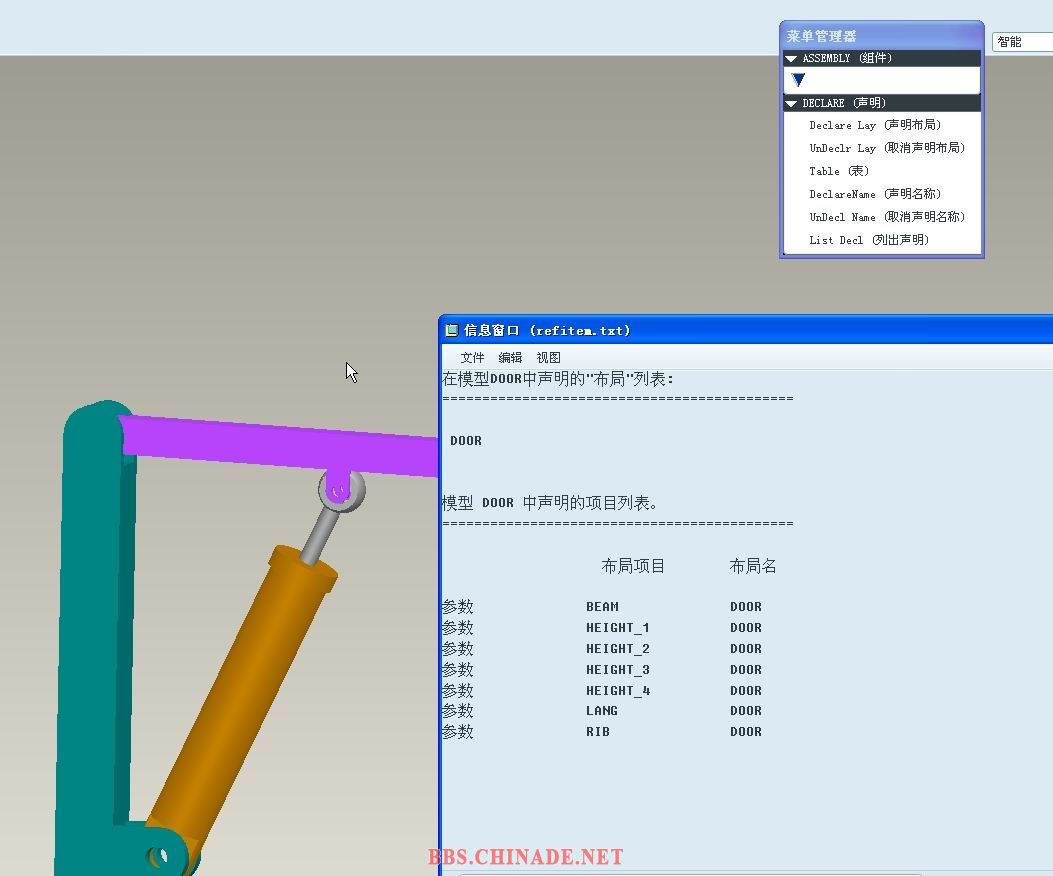
Task: Click the HEIGHT_4 parameter entry
Action: pyautogui.click(x=618, y=690)
